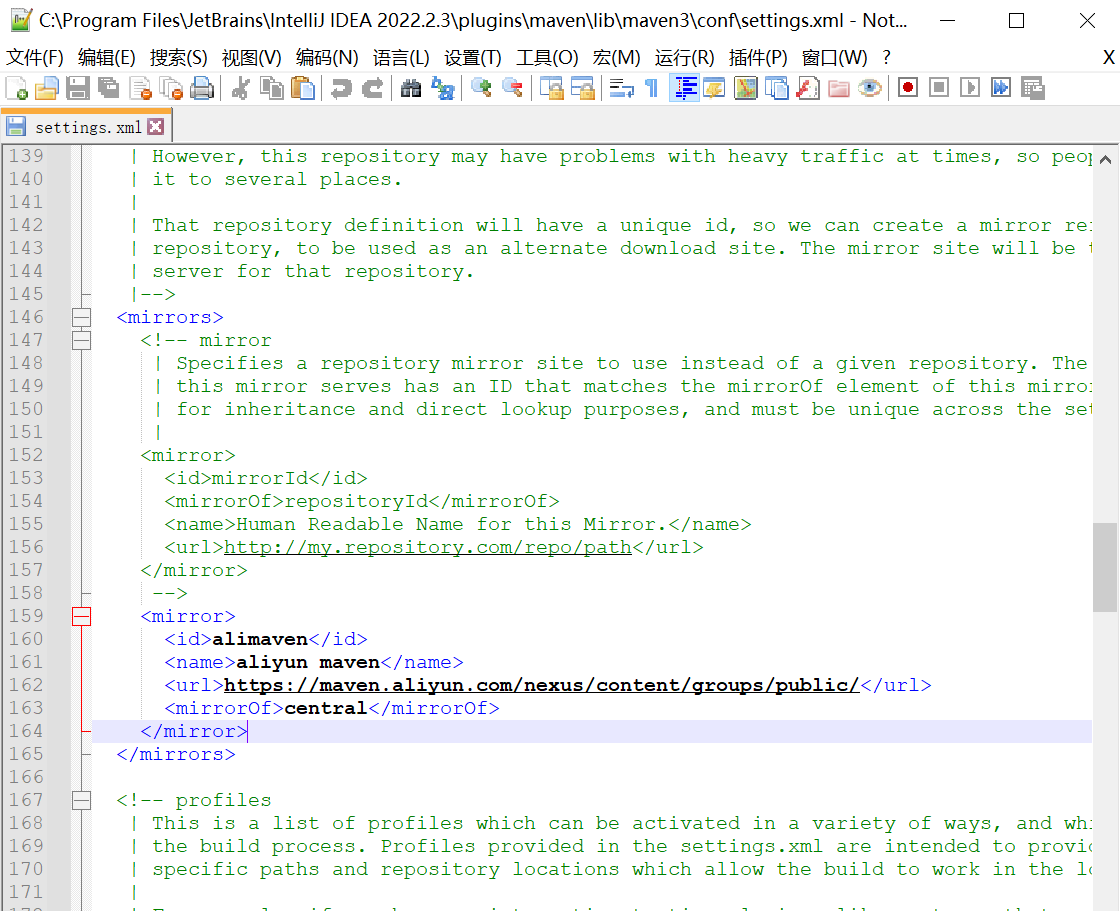1120x911 pixels.
Task: Open the 搜索(S) menu
Action: tap(179, 57)
